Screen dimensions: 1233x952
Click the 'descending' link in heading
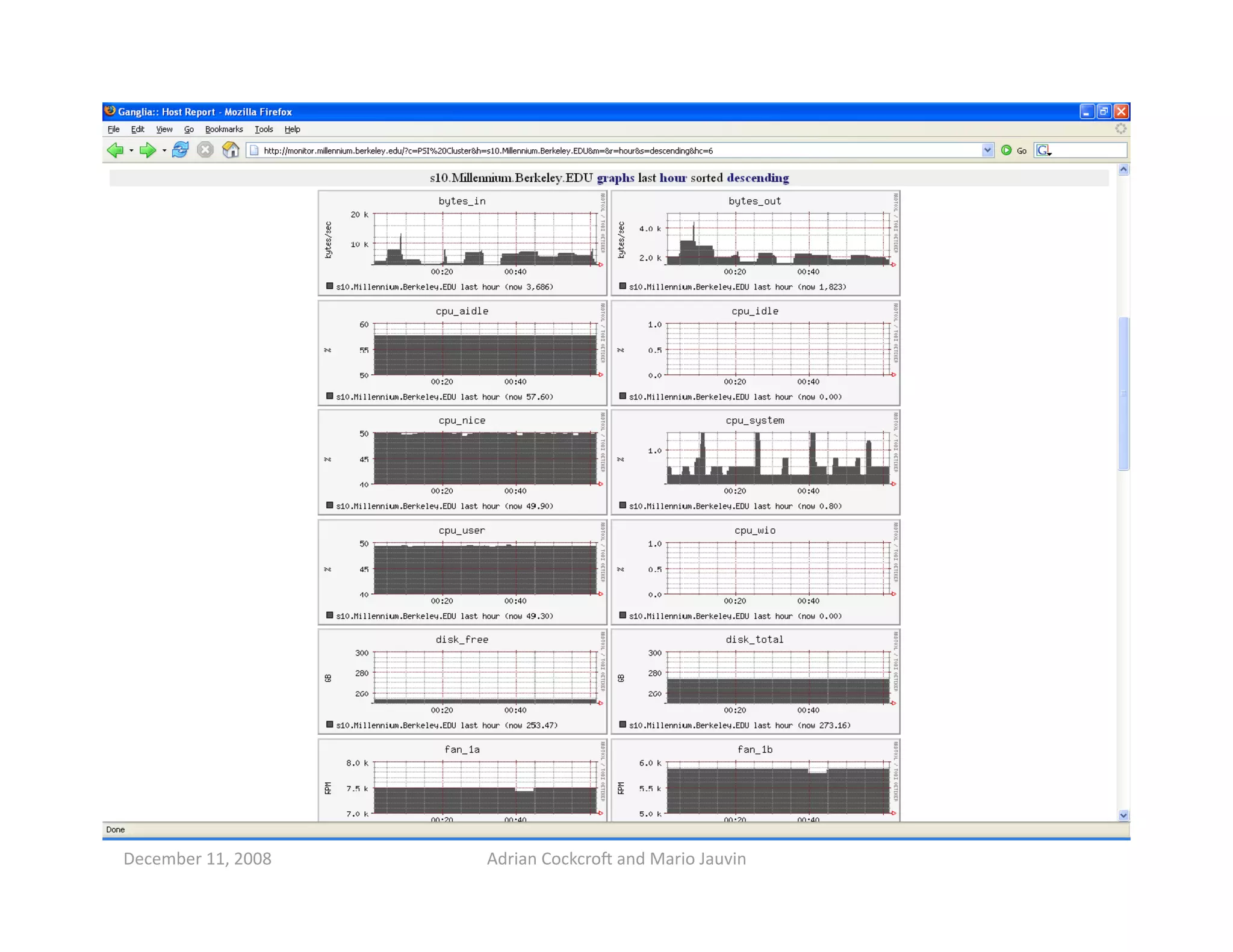pyautogui.click(x=757, y=178)
